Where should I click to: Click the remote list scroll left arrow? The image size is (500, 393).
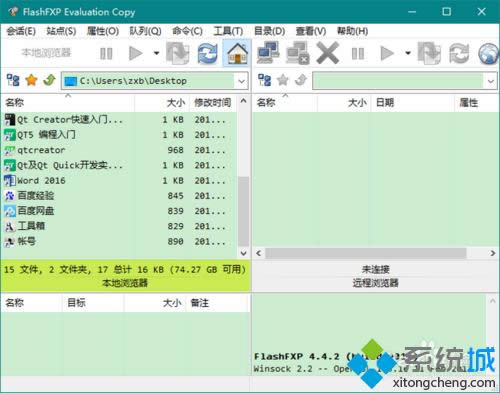[x=259, y=253]
